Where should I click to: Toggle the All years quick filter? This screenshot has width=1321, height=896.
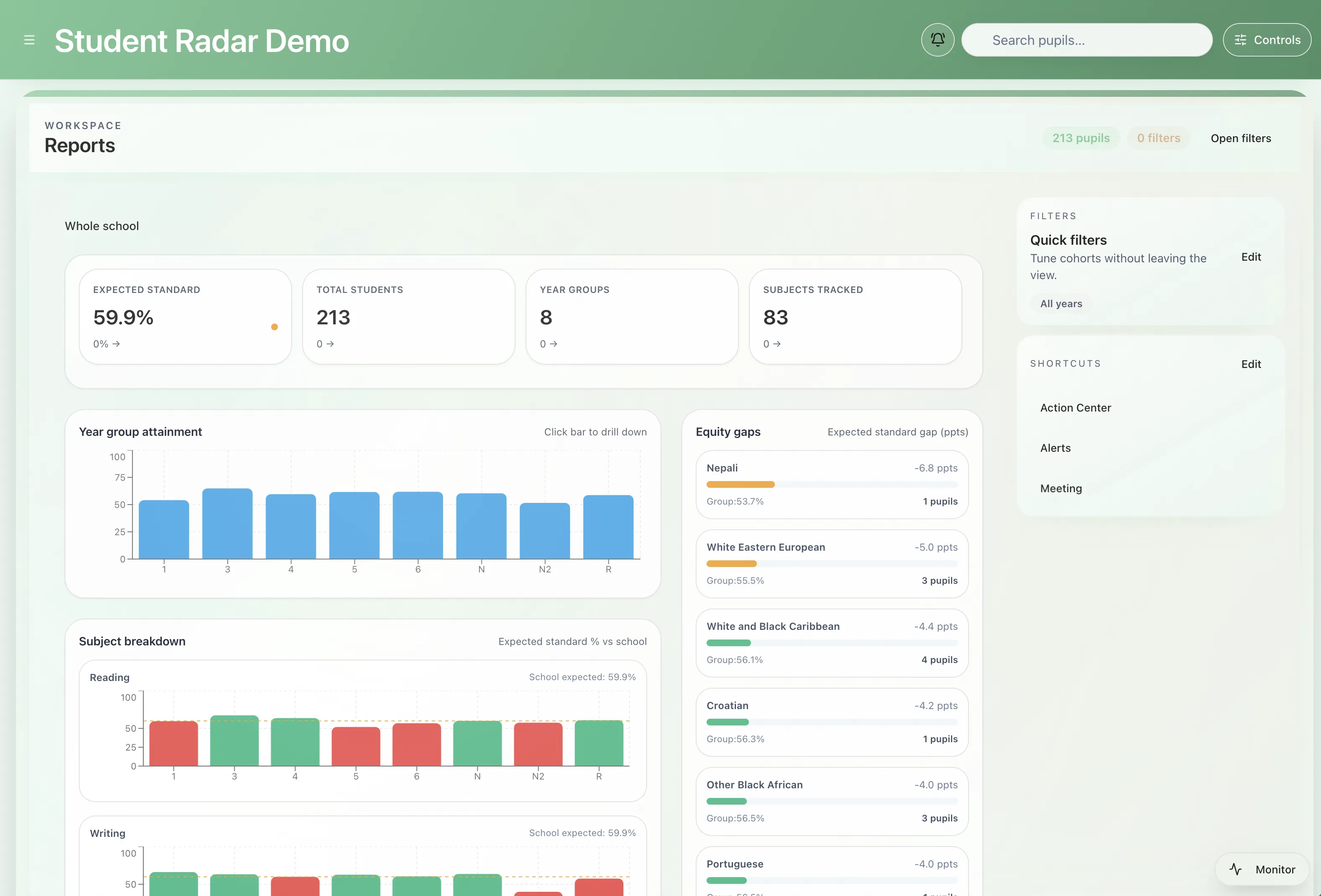[x=1060, y=303]
